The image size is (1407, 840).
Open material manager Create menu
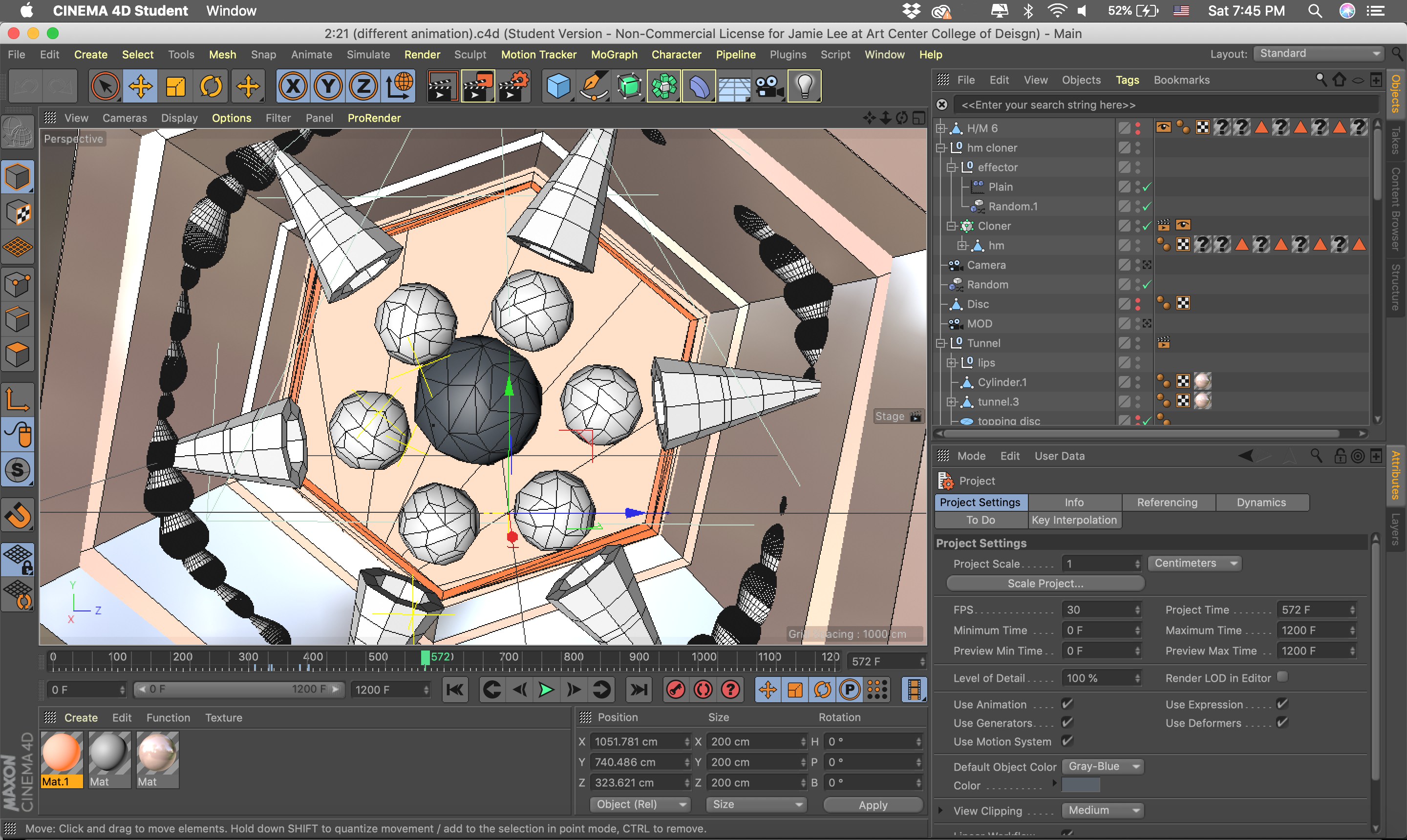[x=81, y=718]
